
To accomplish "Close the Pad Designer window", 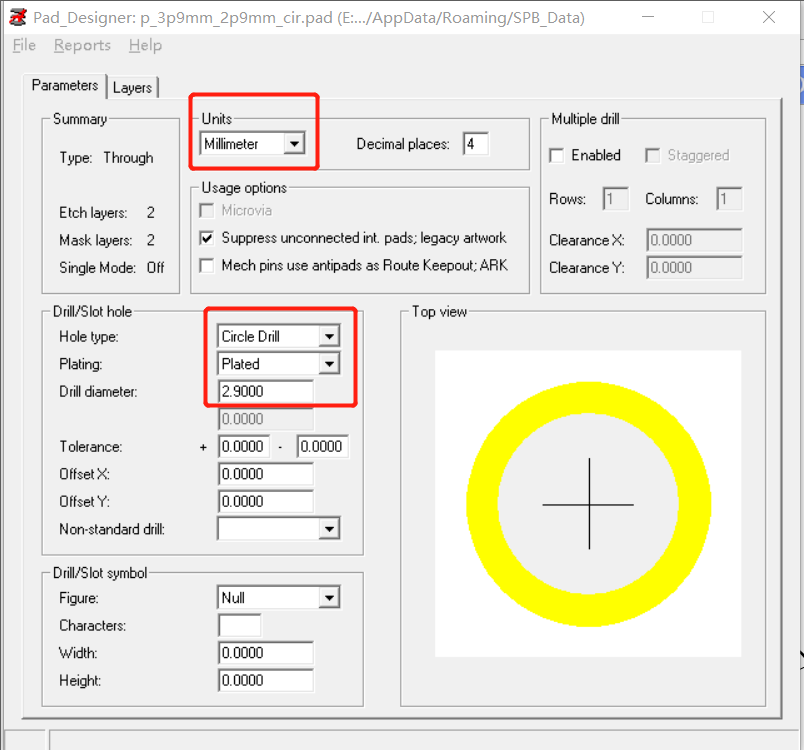I will pyautogui.click(x=769, y=17).
